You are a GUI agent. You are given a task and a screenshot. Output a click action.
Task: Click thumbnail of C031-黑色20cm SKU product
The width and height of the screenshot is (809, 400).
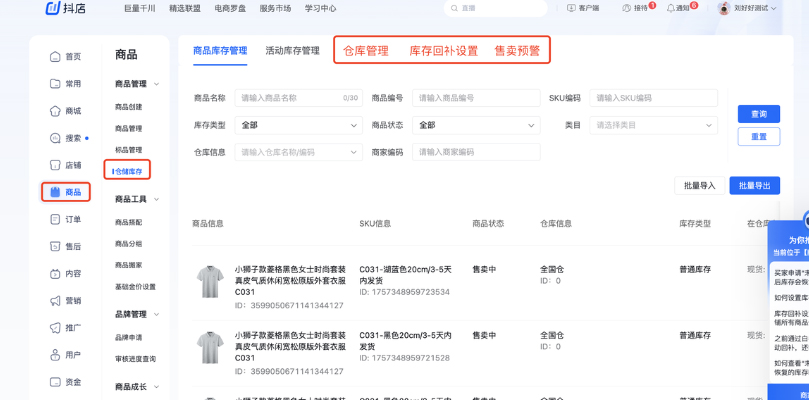[x=210, y=348]
